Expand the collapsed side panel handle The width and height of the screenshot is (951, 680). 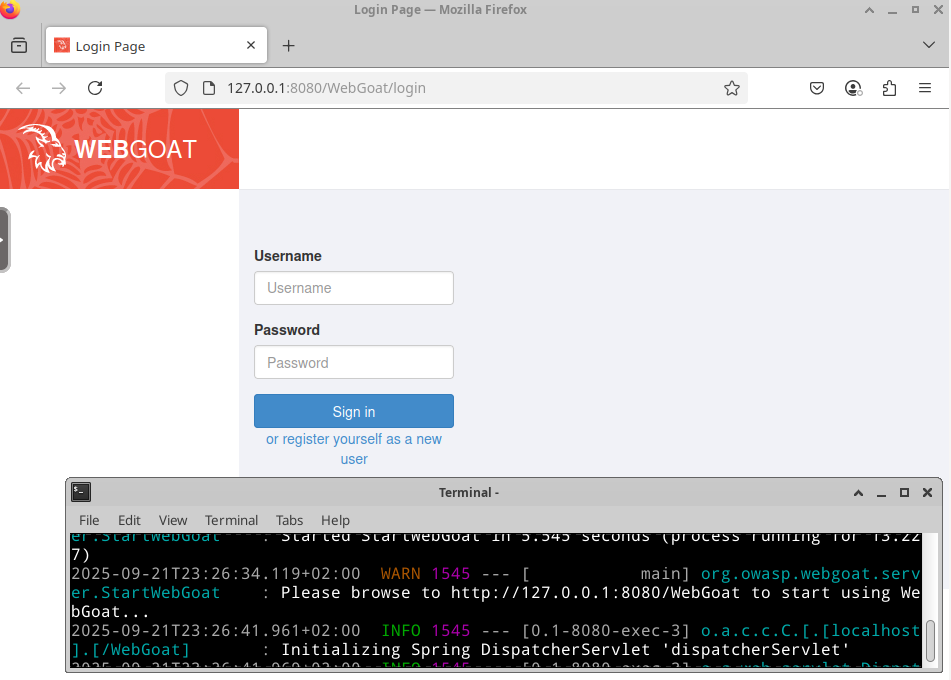pyautogui.click(x=5, y=240)
